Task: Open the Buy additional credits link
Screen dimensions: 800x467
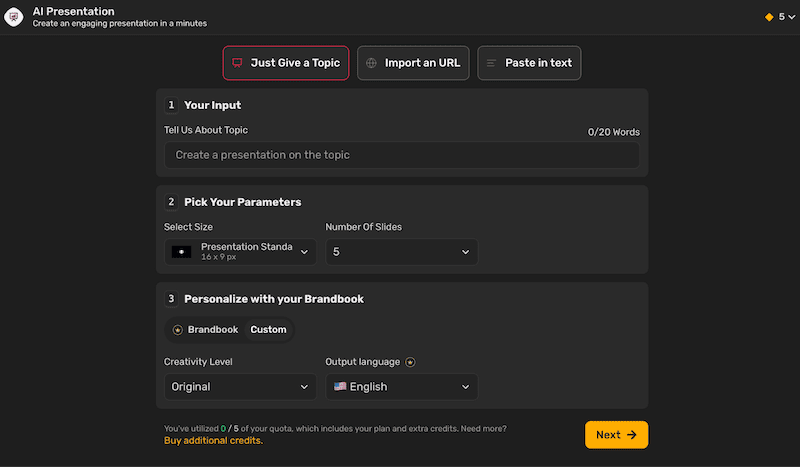Action: point(213,441)
